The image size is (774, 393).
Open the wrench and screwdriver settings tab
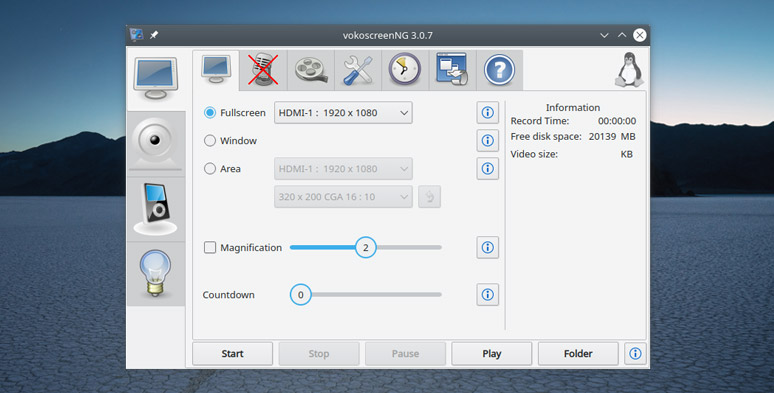coord(358,70)
